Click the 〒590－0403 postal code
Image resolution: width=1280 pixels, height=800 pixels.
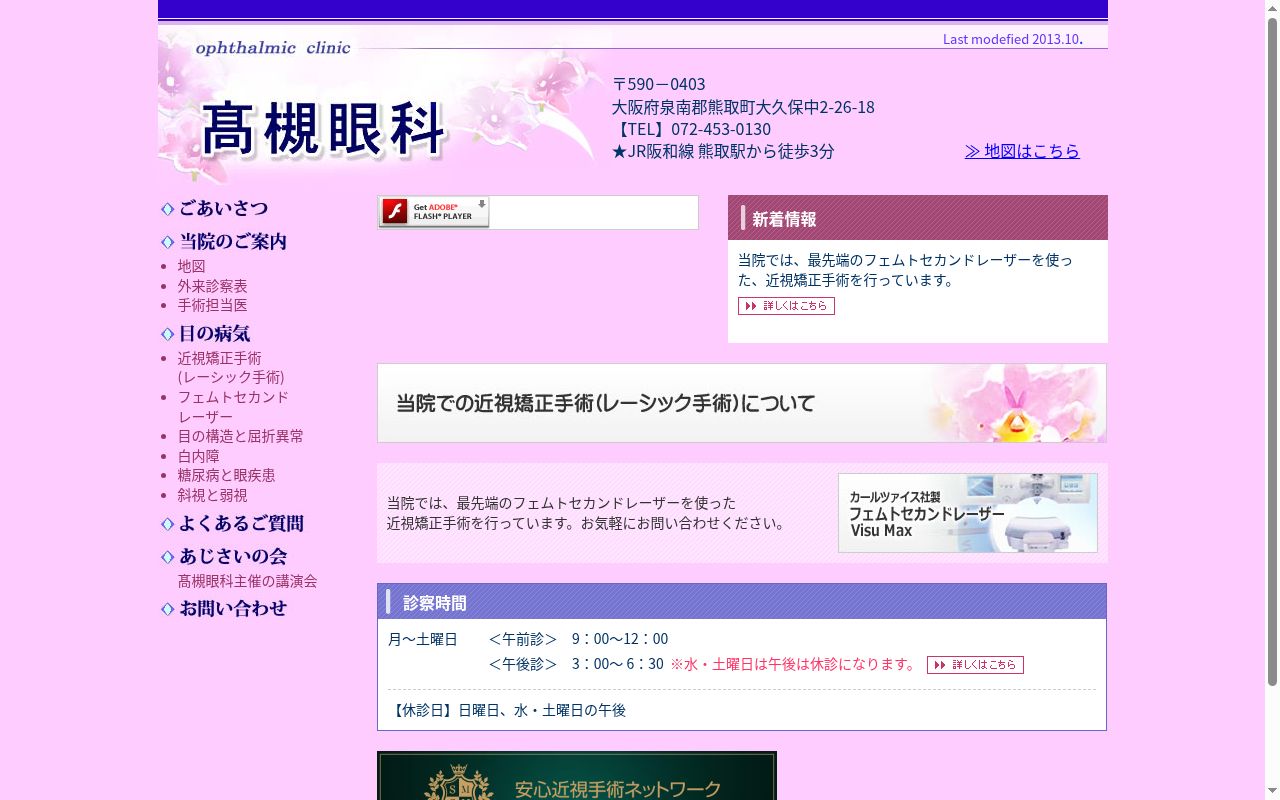click(659, 84)
